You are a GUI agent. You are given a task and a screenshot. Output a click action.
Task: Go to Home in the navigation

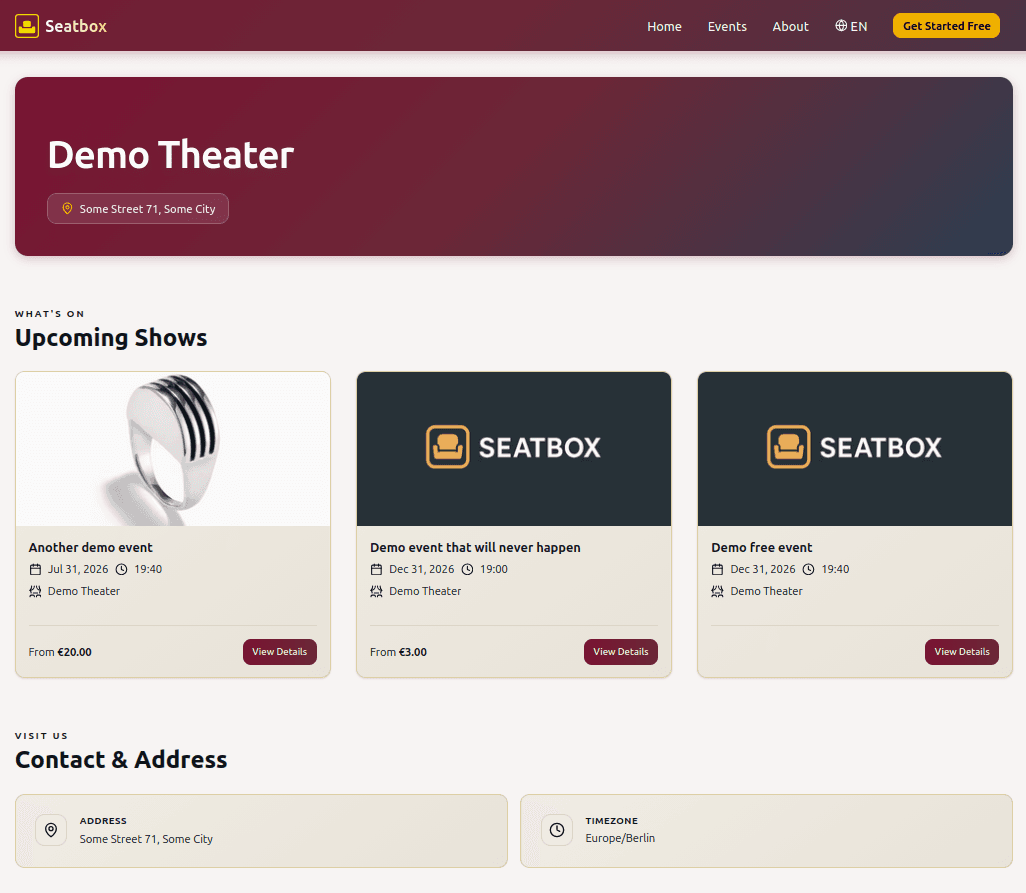click(664, 26)
